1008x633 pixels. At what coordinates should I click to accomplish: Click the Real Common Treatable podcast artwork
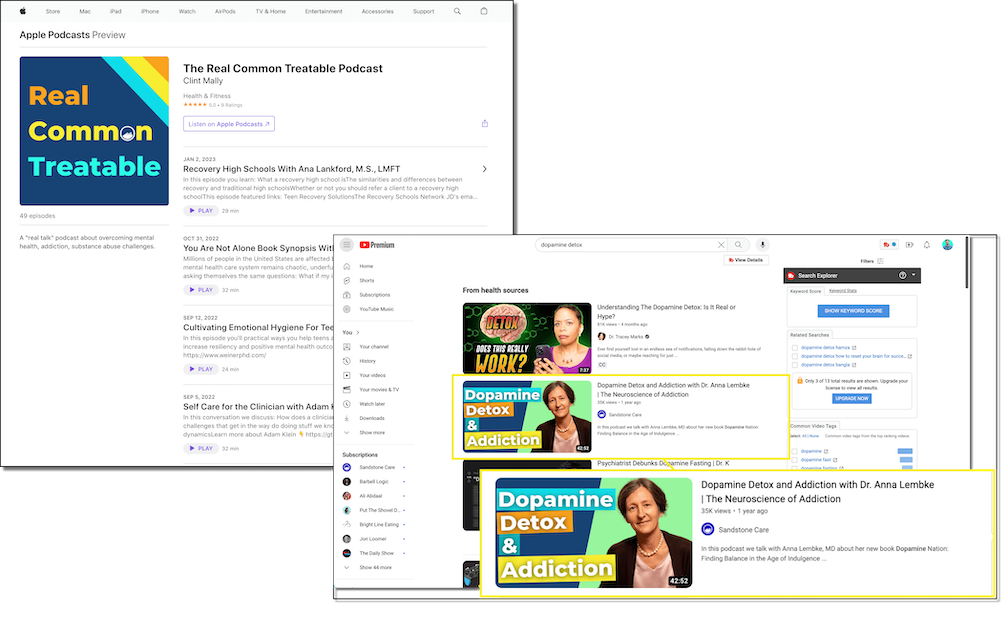point(94,131)
